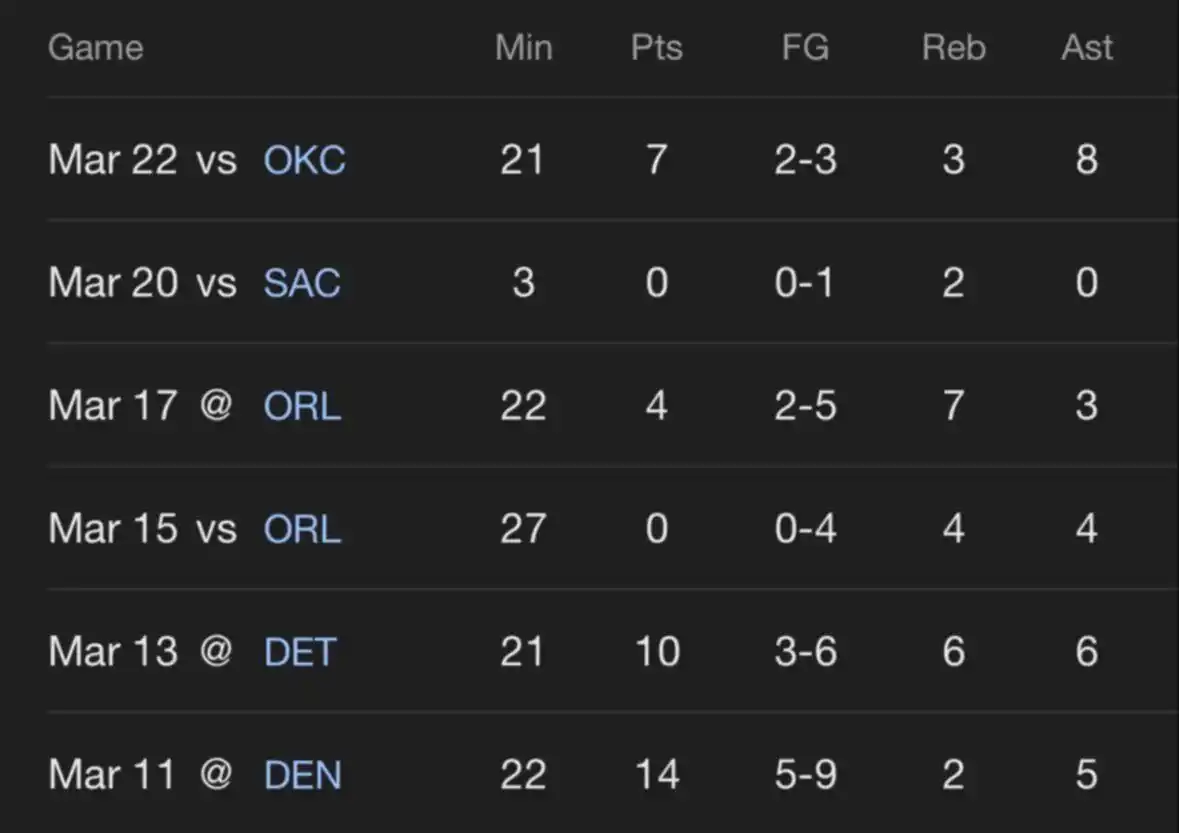Select the Mar 13 game date
Image resolution: width=1179 pixels, height=833 pixels.
(x=112, y=652)
